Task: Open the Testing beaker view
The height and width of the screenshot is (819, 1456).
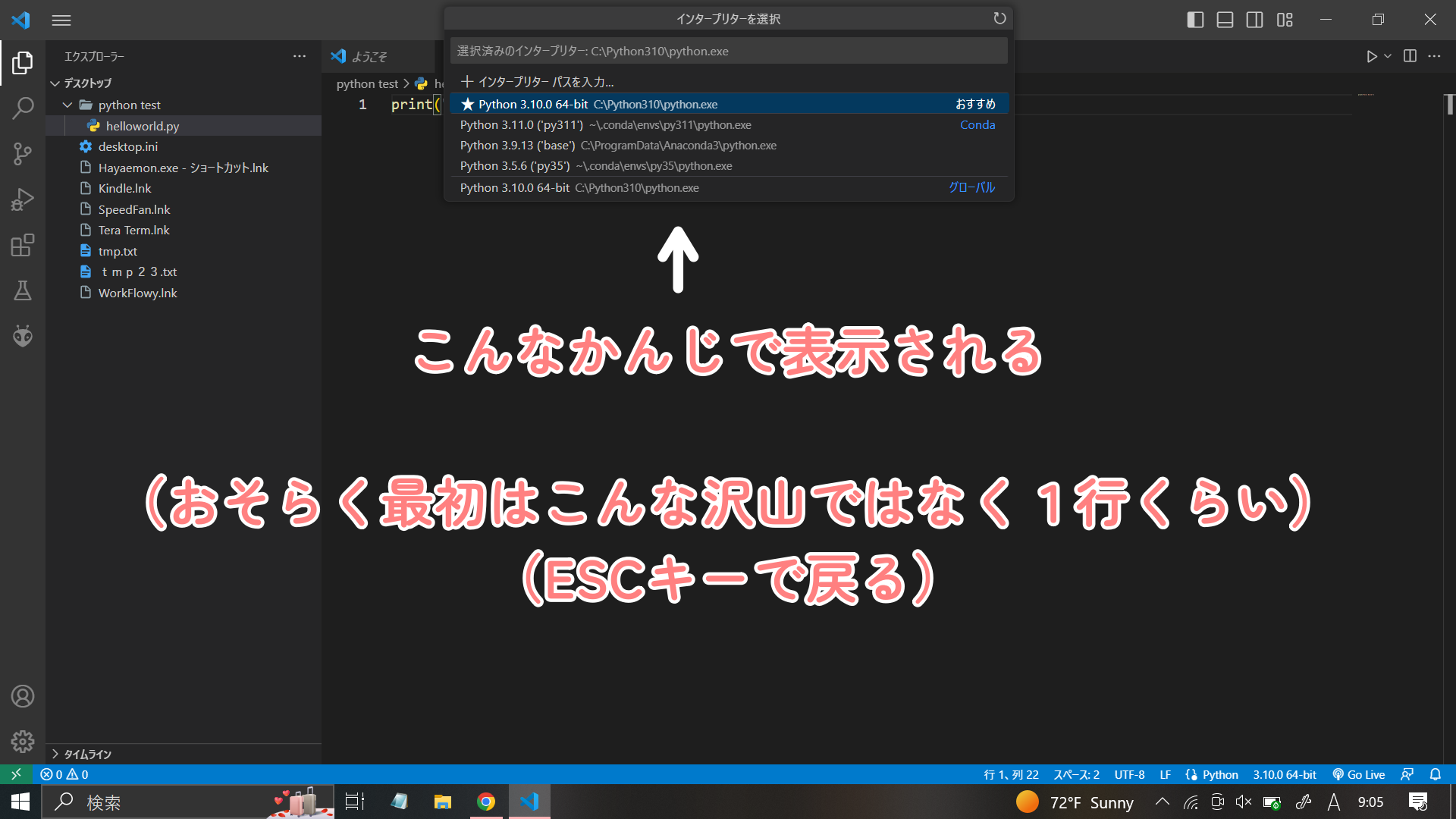Action: [x=23, y=290]
